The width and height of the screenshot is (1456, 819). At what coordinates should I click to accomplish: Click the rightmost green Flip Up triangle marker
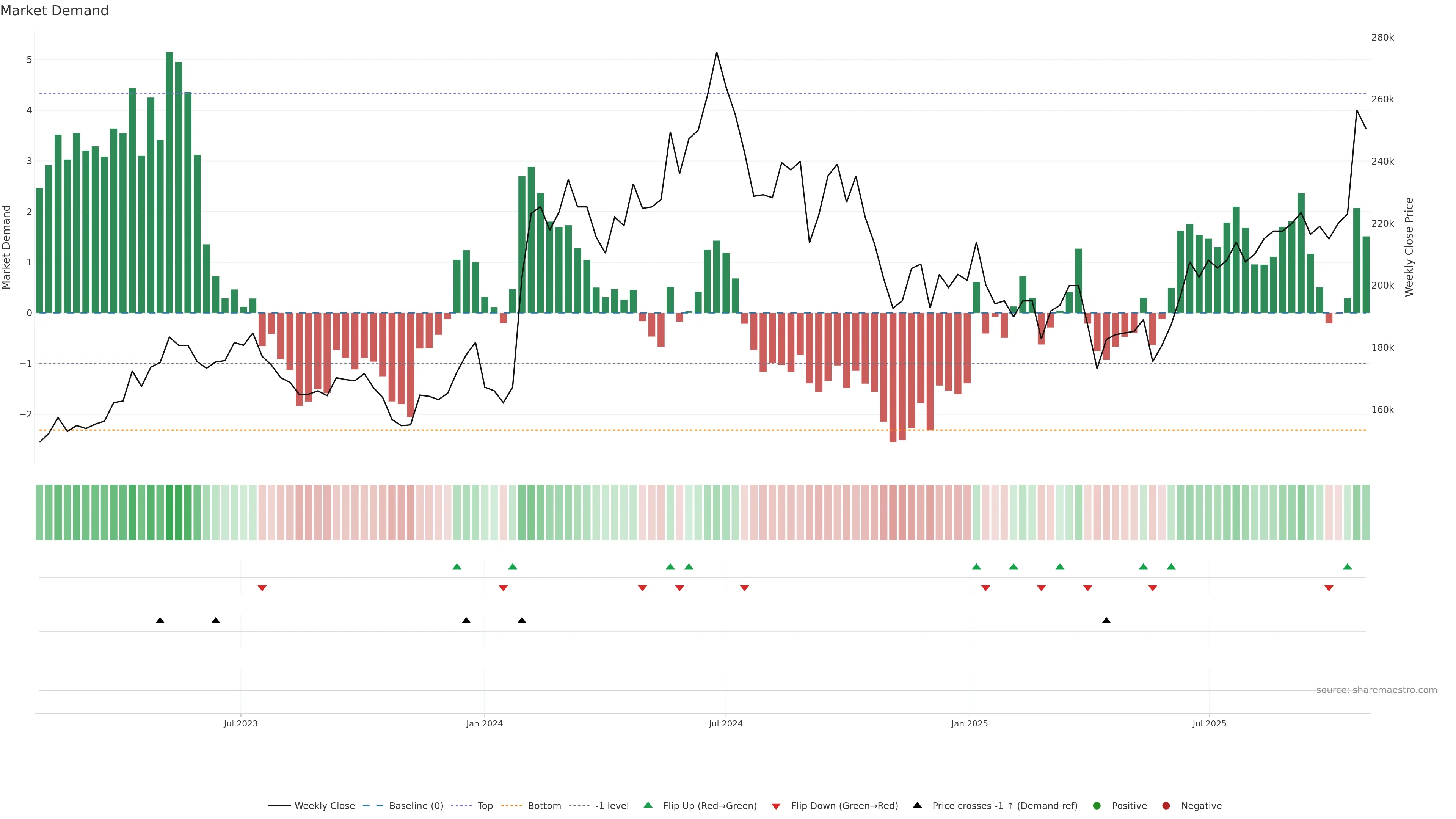coord(1347,567)
